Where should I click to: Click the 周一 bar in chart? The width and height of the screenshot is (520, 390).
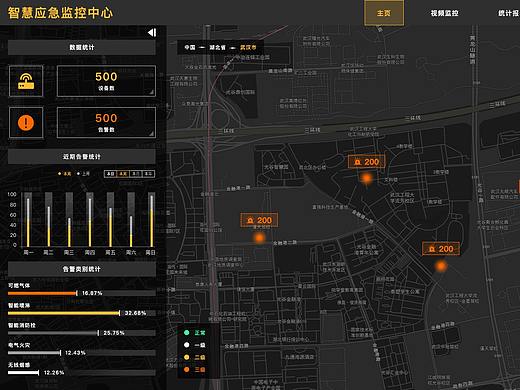[28, 220]
